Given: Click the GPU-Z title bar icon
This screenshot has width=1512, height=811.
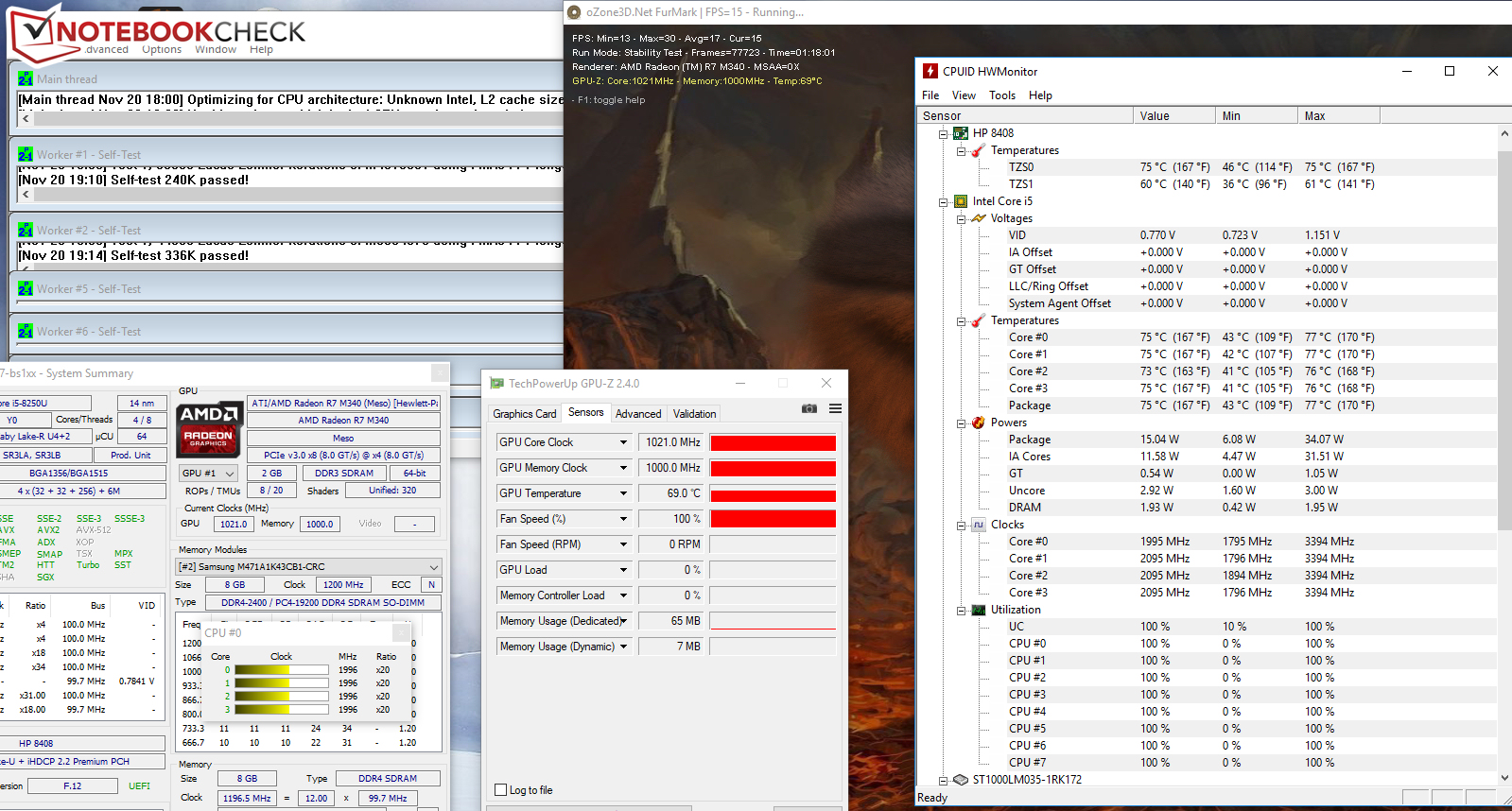Looking at the screenshot, I should (x=496, y=383).
